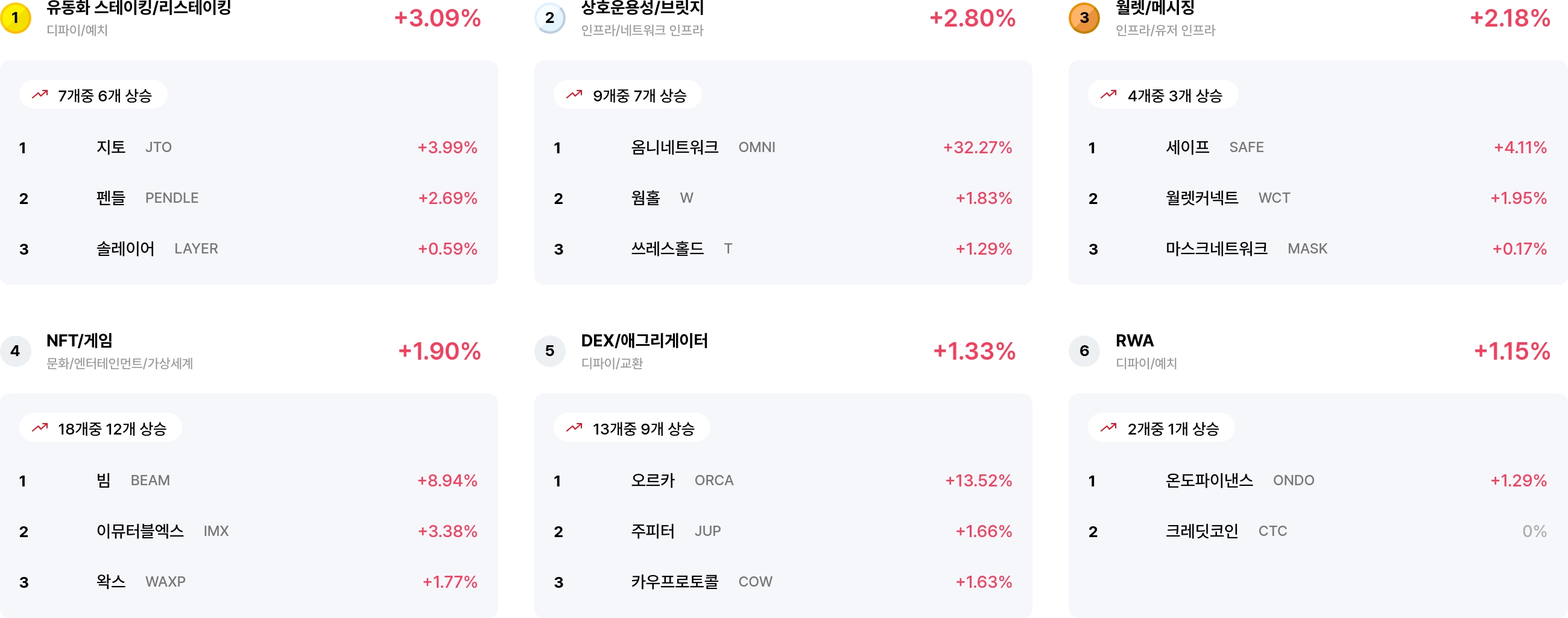Select the 크레딧코인 CTC row

coord(1318,531)
